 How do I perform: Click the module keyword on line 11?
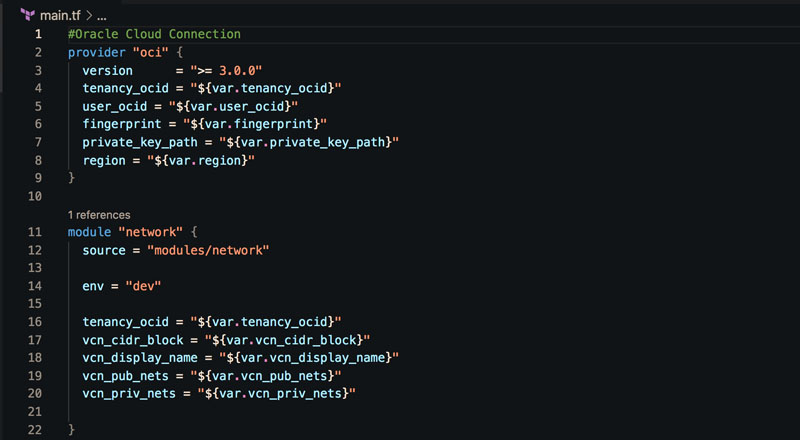tap(90, 232)
